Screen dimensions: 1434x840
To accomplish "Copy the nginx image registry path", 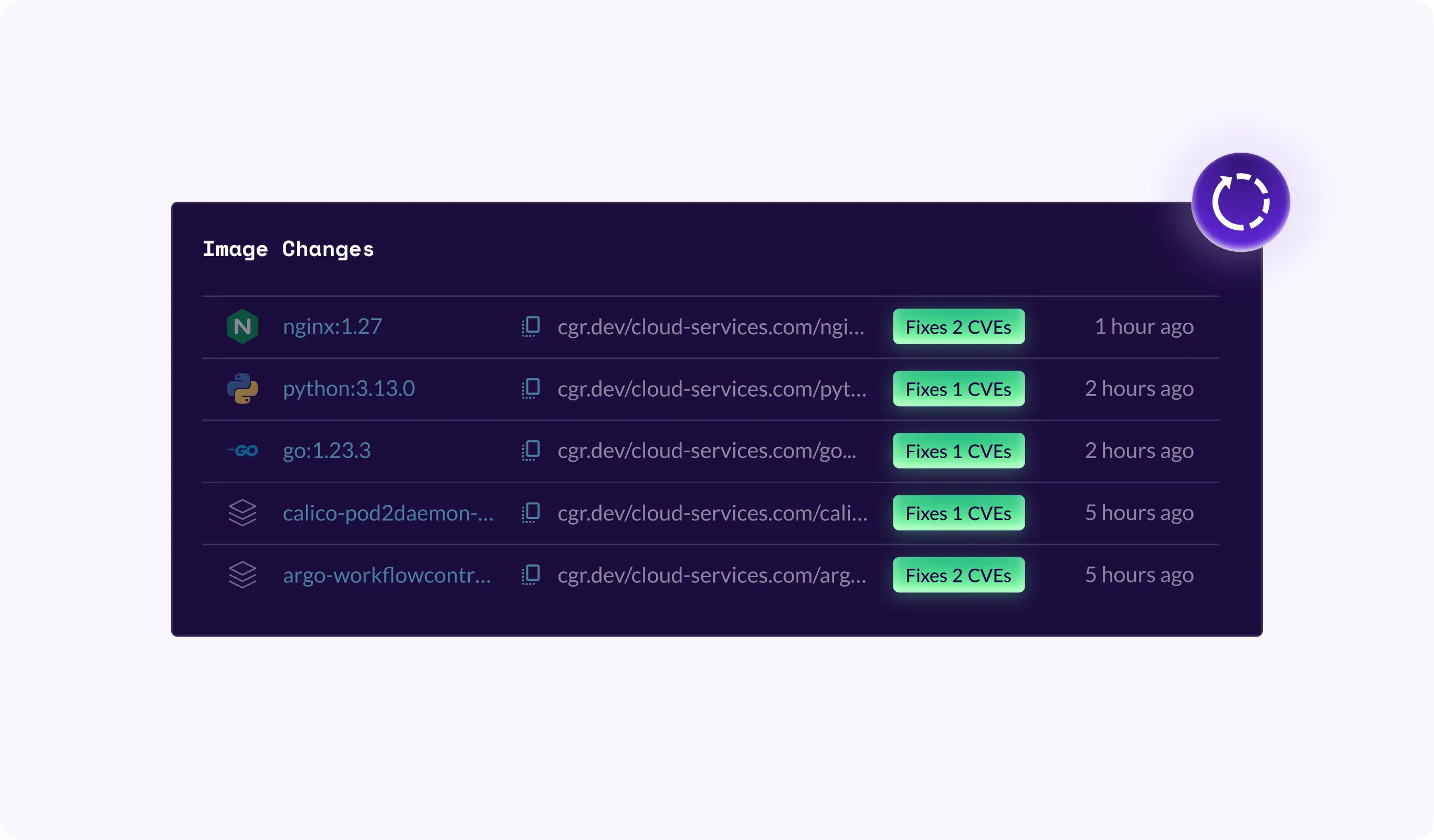I will click(530, 326).
